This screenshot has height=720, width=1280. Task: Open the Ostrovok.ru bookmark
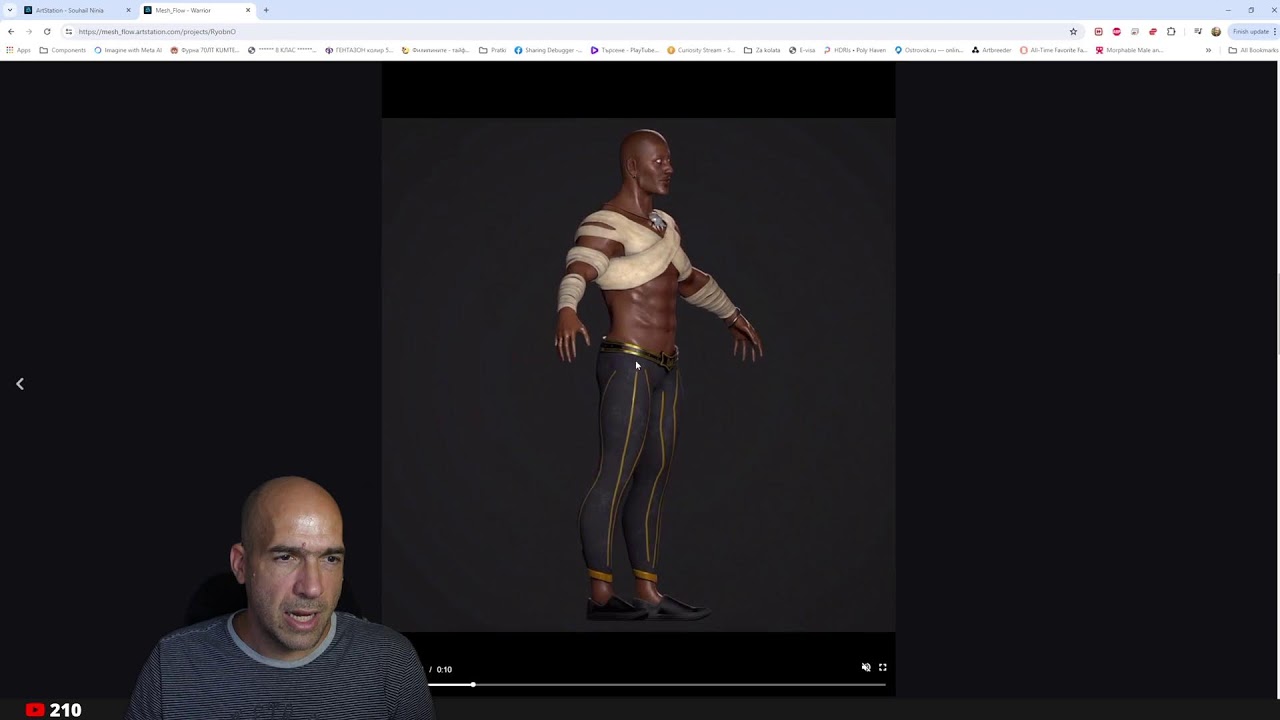(929, 50)
